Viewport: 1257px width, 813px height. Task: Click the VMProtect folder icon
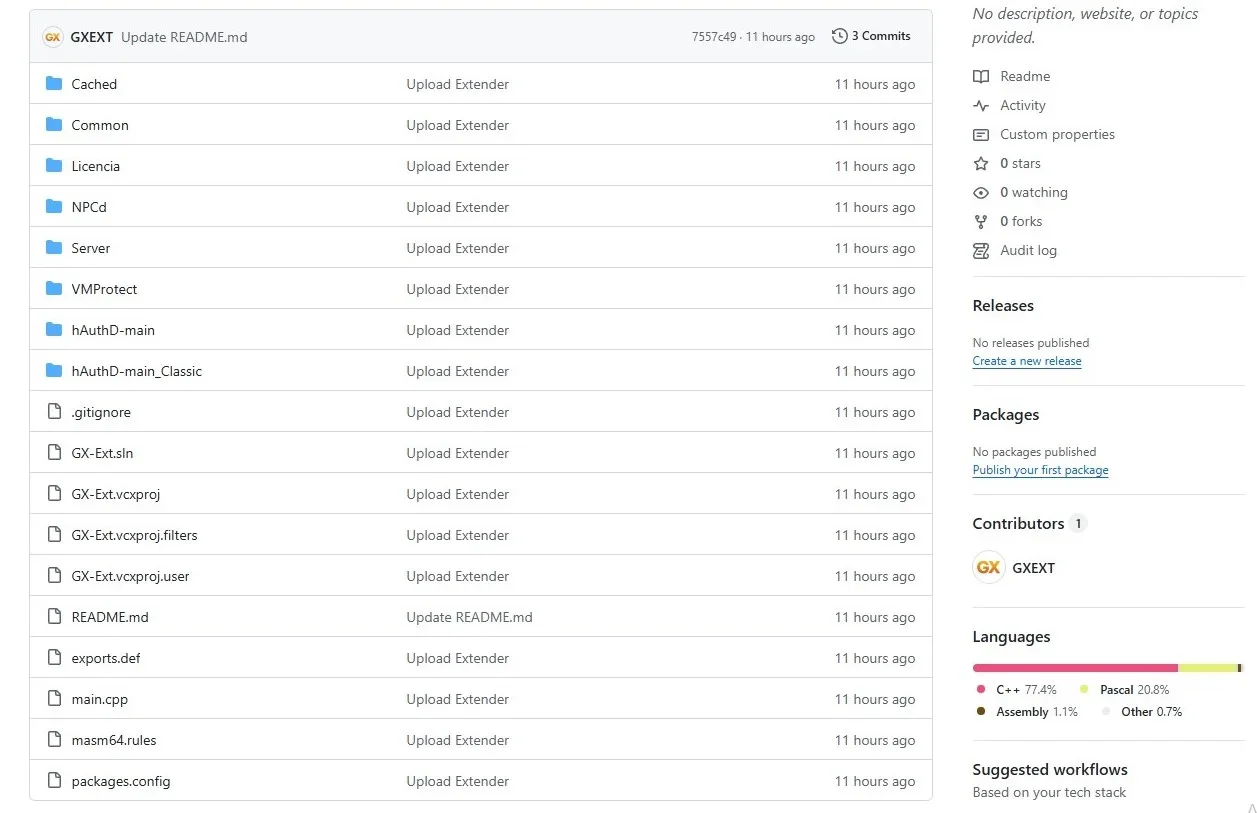[54, 289]
